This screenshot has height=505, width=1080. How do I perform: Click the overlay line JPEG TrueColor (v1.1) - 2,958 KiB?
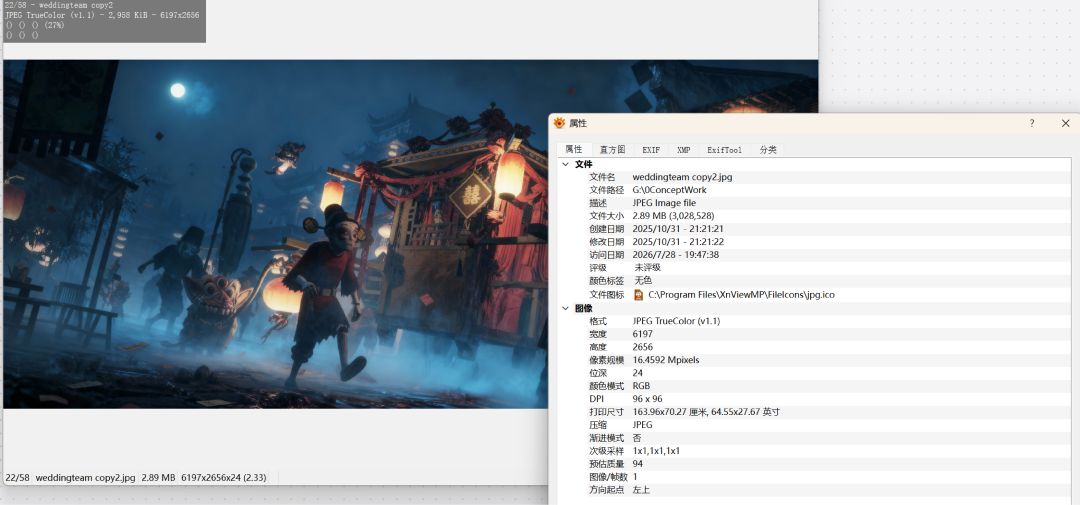(79, 14)
